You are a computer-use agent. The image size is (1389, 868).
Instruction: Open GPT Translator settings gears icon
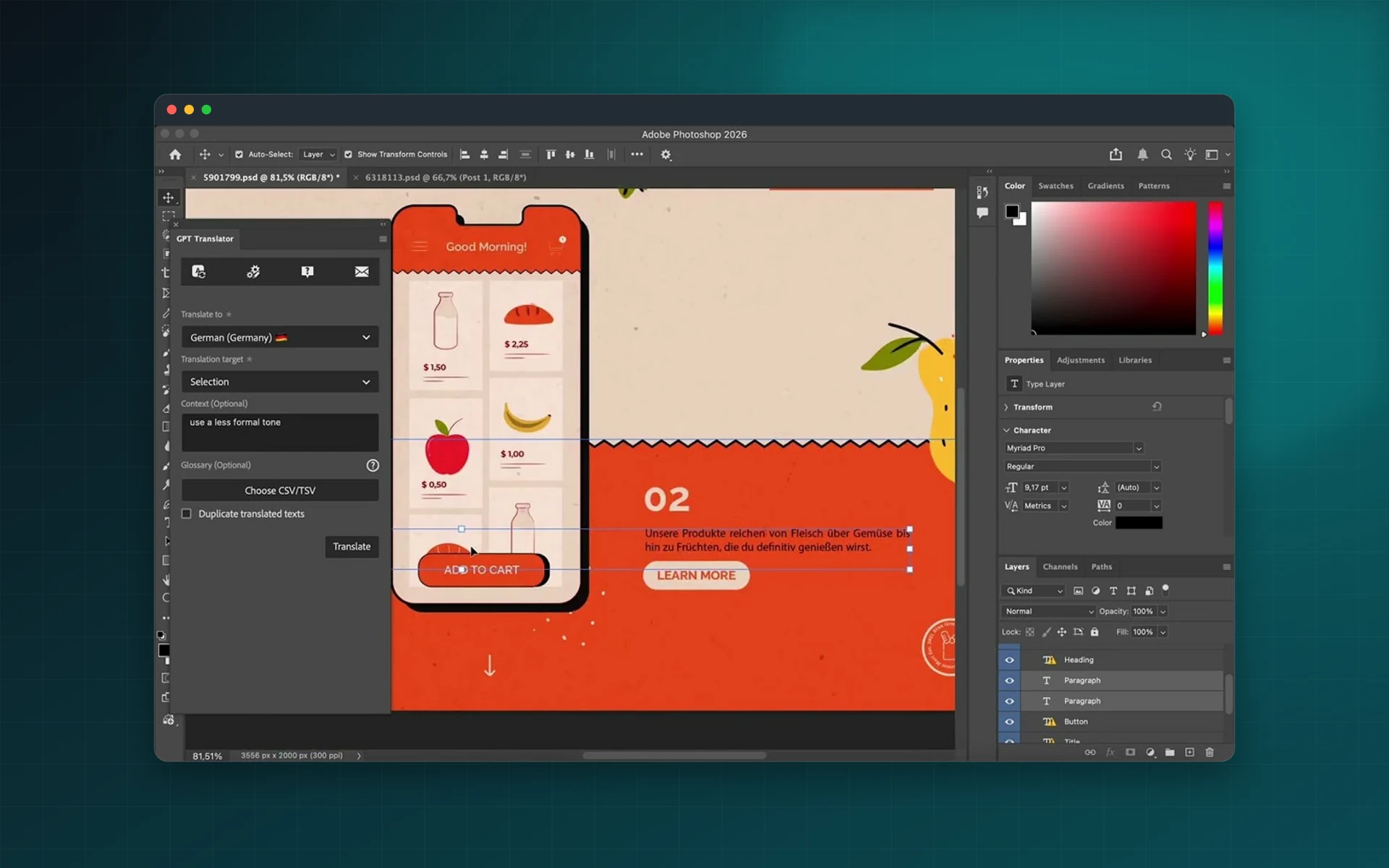pos(253,271)
